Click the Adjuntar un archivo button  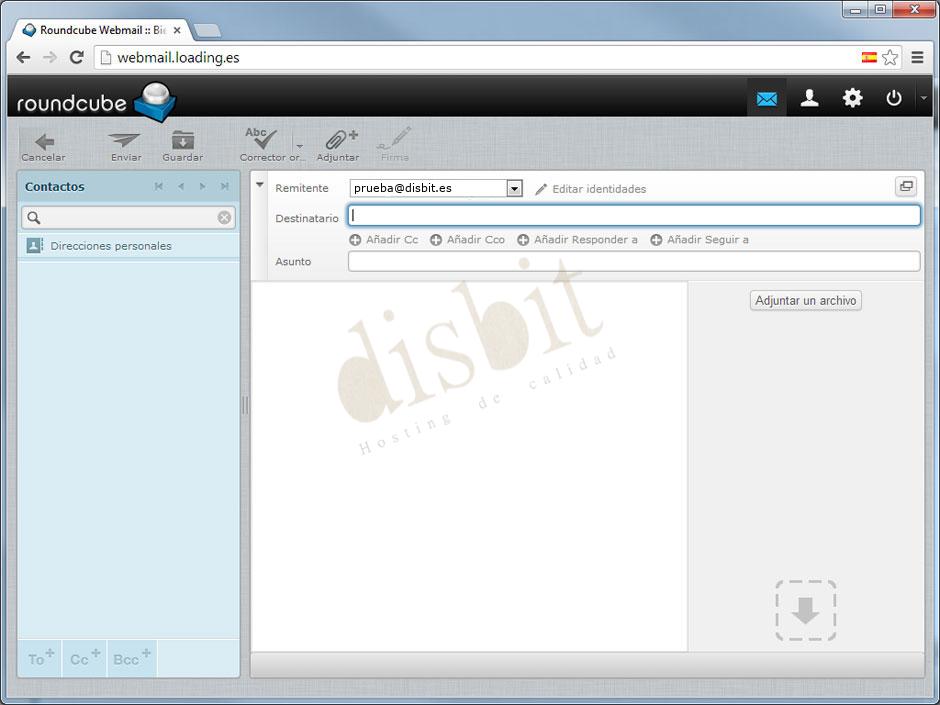[x=805, y=300]
